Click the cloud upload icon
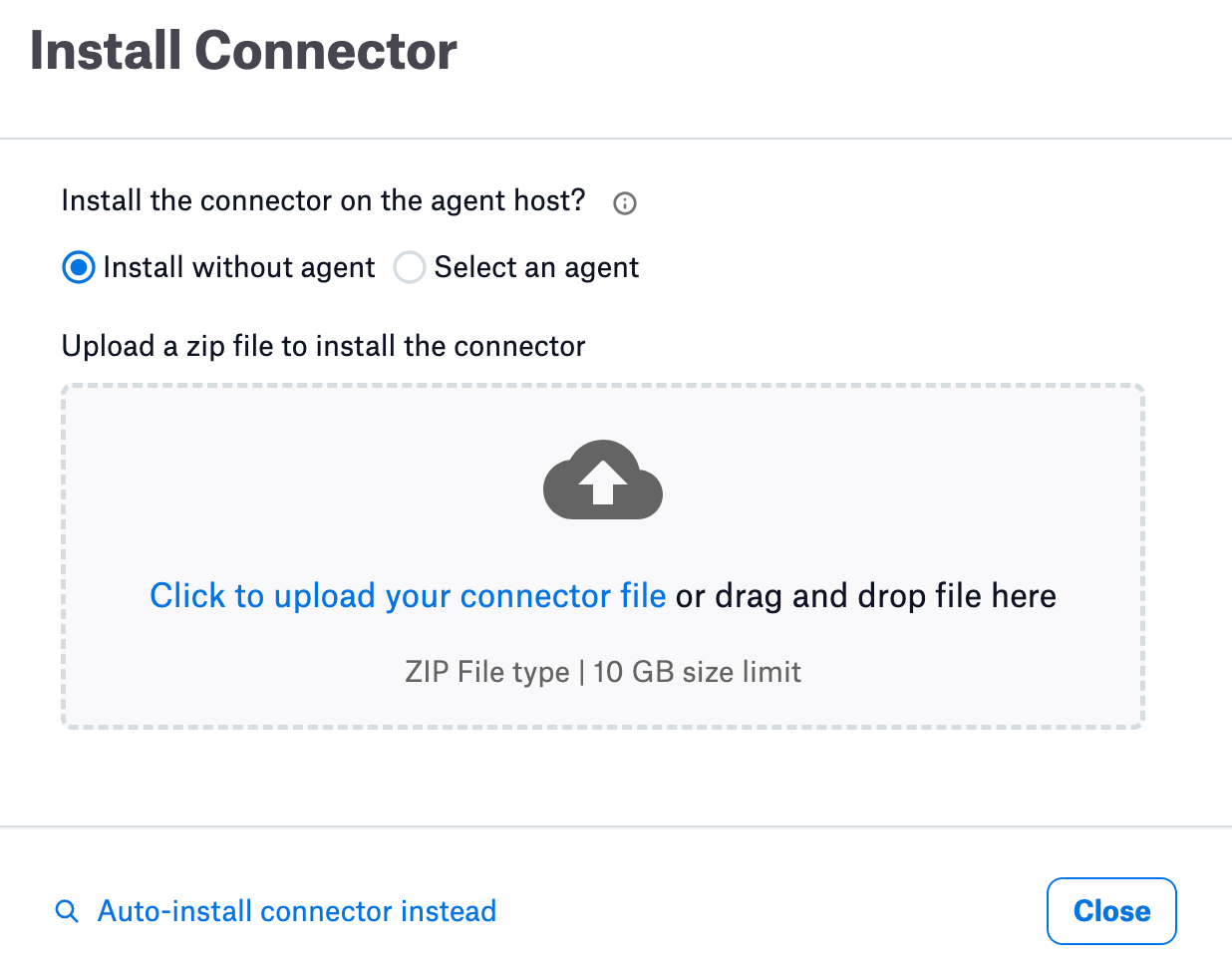1232x968 pixels. click(603, 480)
